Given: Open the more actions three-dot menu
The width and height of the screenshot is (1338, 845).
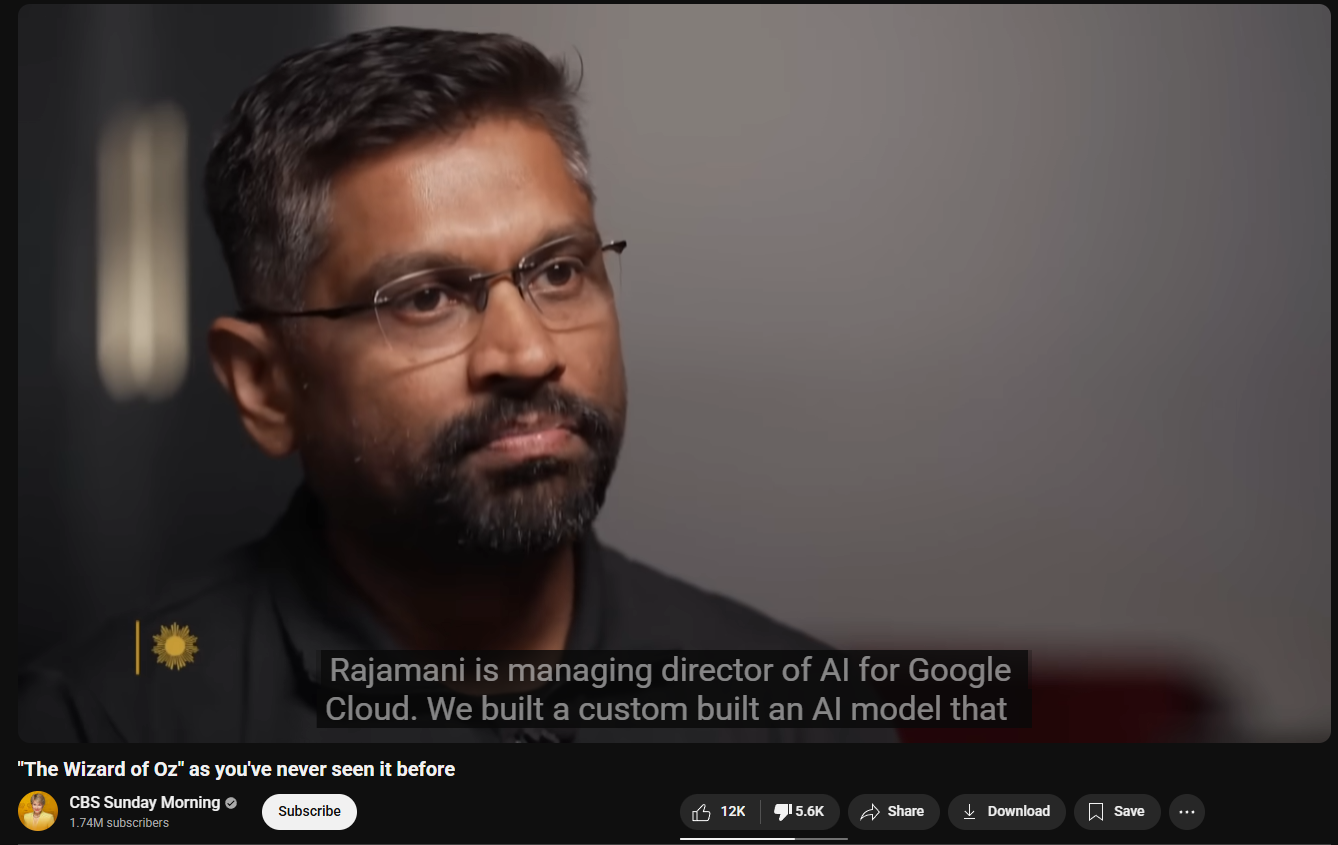Looking at the screenshot, I should pyautogui.click(x=1187, y=811).
